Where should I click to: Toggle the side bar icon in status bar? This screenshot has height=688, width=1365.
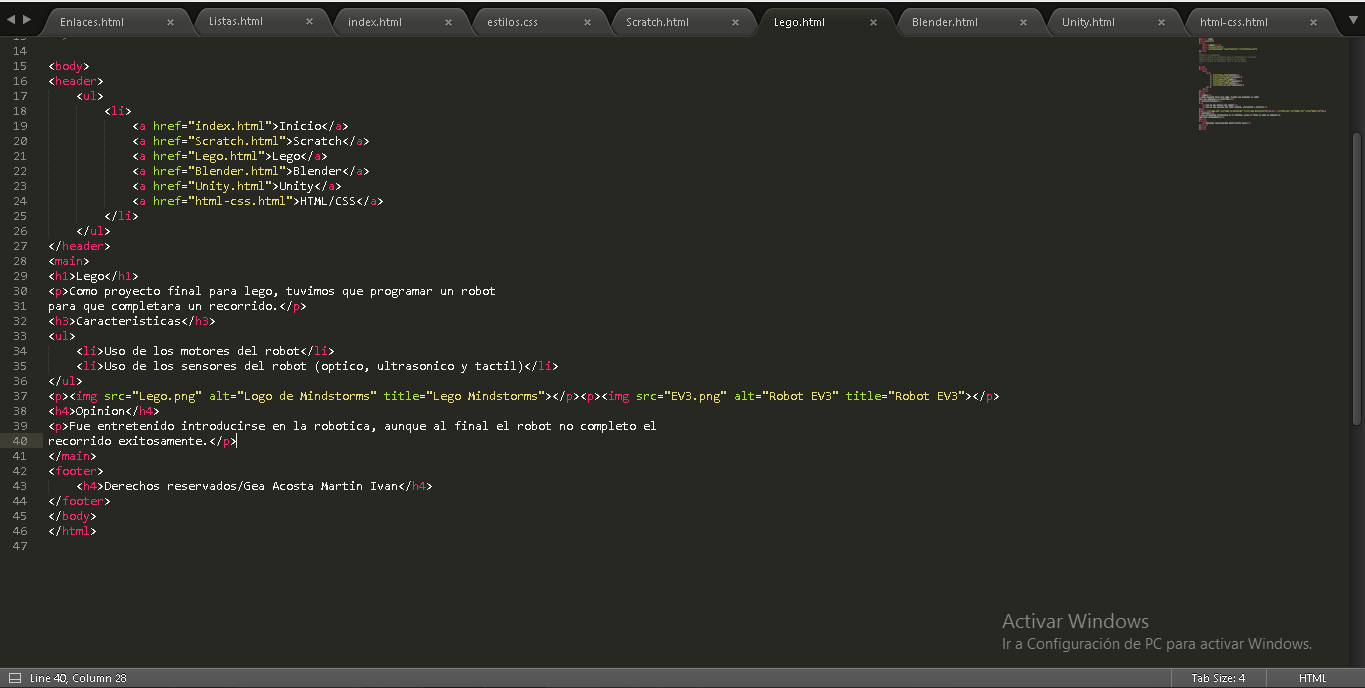14,678
